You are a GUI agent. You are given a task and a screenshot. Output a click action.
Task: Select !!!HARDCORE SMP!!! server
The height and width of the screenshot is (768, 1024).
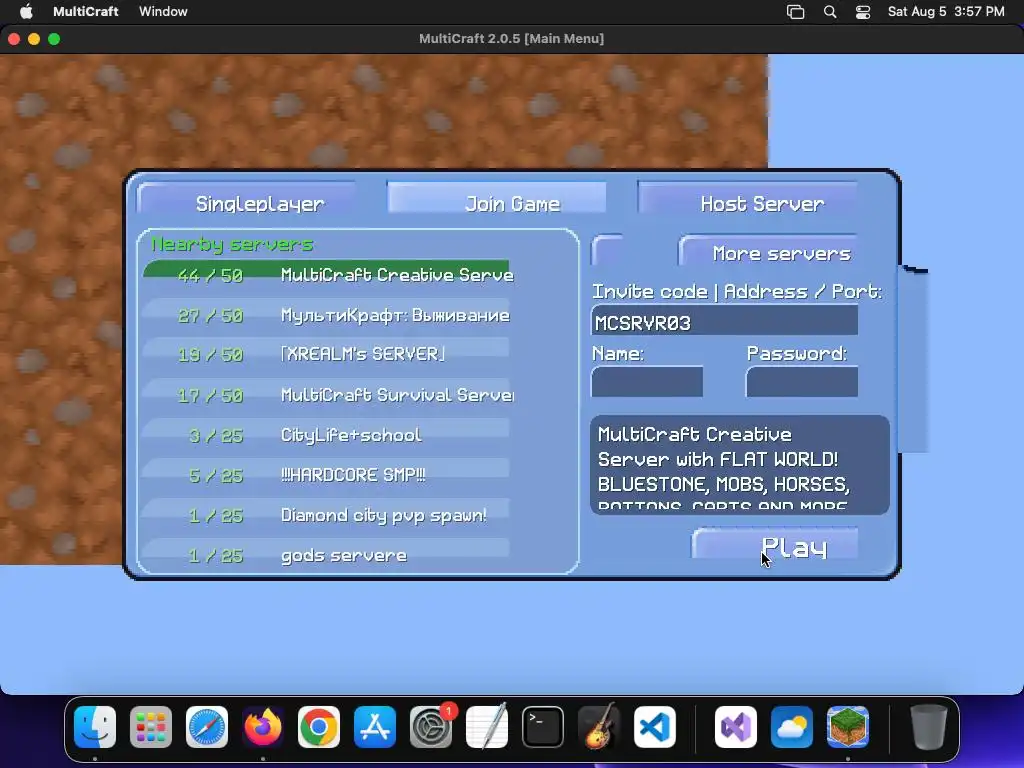point(327,475)
